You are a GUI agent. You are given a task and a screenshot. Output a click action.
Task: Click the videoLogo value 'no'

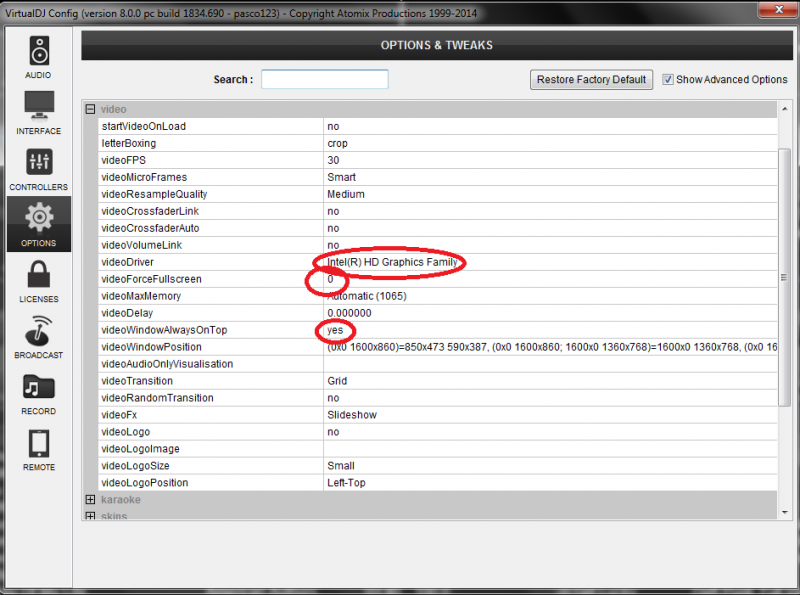coord(333,432)
